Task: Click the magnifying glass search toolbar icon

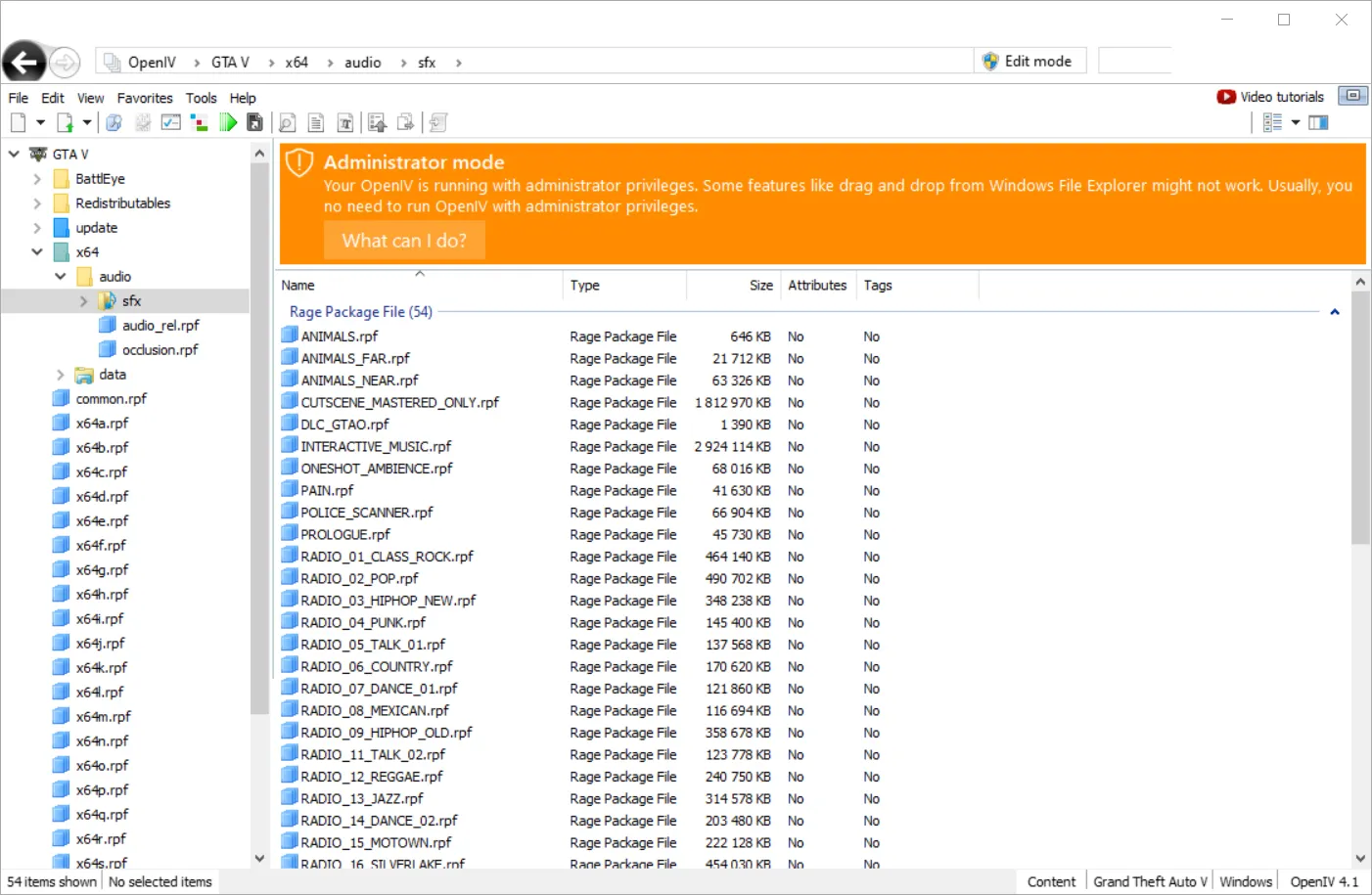Action: [287, 122]
